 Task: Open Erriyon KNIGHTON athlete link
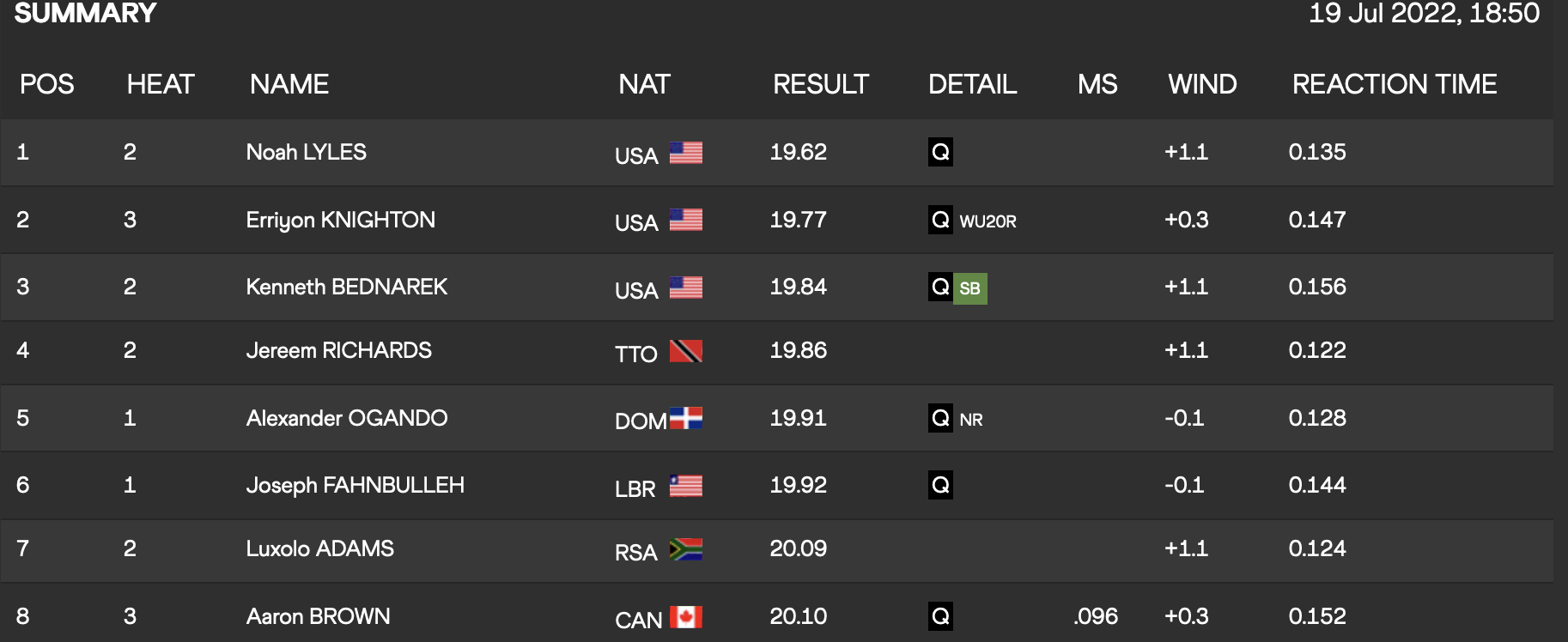point(340,220)
